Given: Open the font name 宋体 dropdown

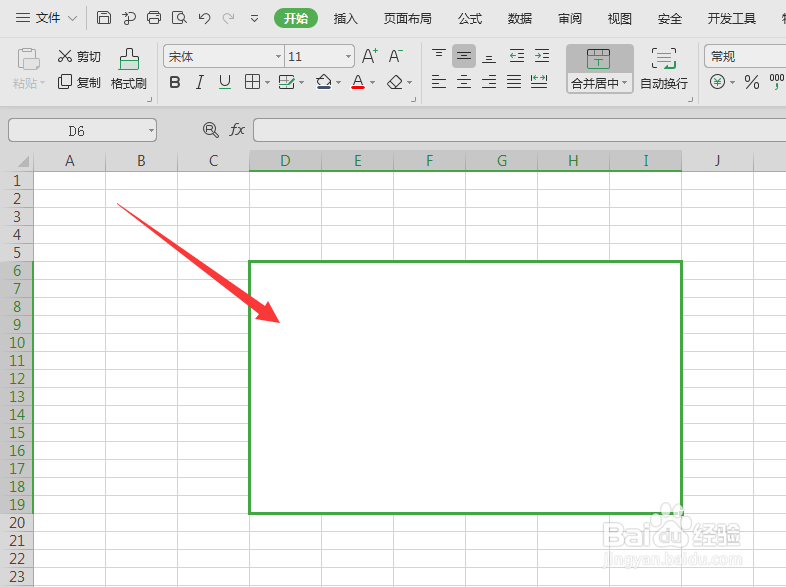Looking at the screenshot, I should 278,57.
